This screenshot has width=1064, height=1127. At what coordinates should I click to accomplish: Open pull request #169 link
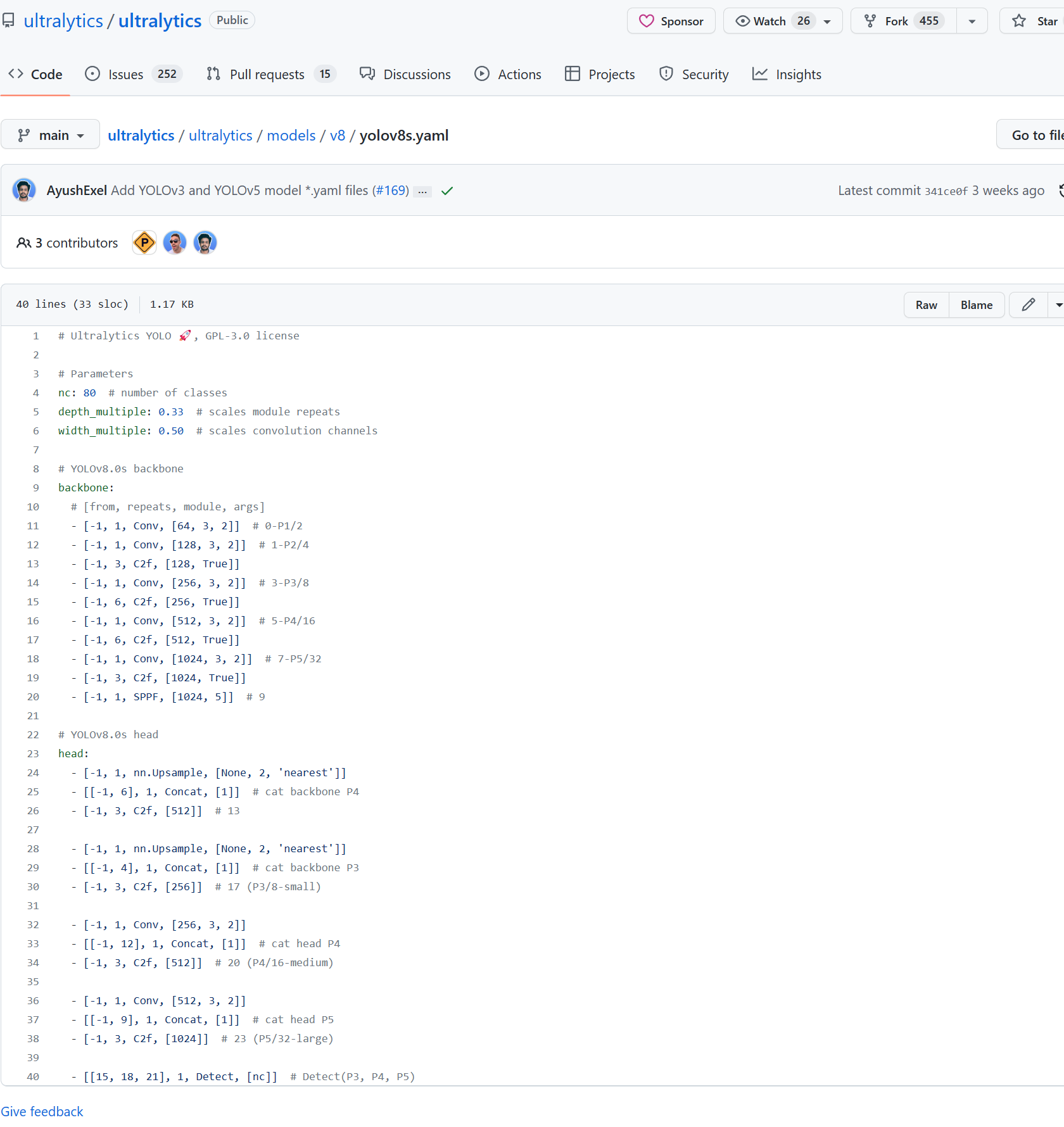coord(391,190)
